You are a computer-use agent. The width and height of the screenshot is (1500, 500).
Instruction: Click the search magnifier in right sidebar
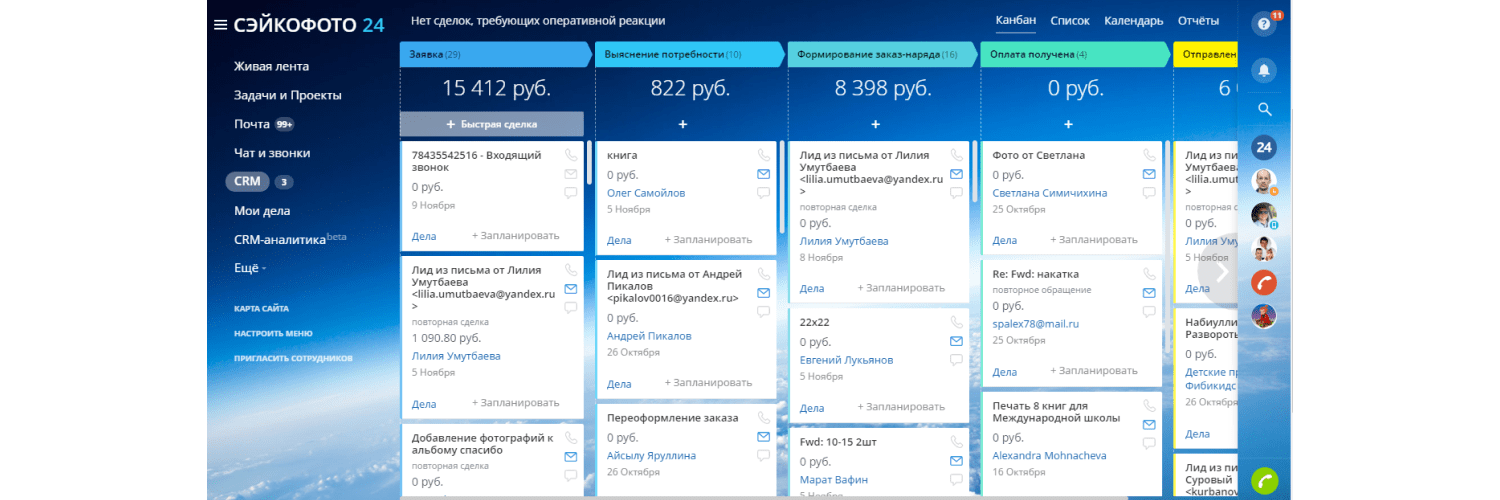click(1264, 109)
